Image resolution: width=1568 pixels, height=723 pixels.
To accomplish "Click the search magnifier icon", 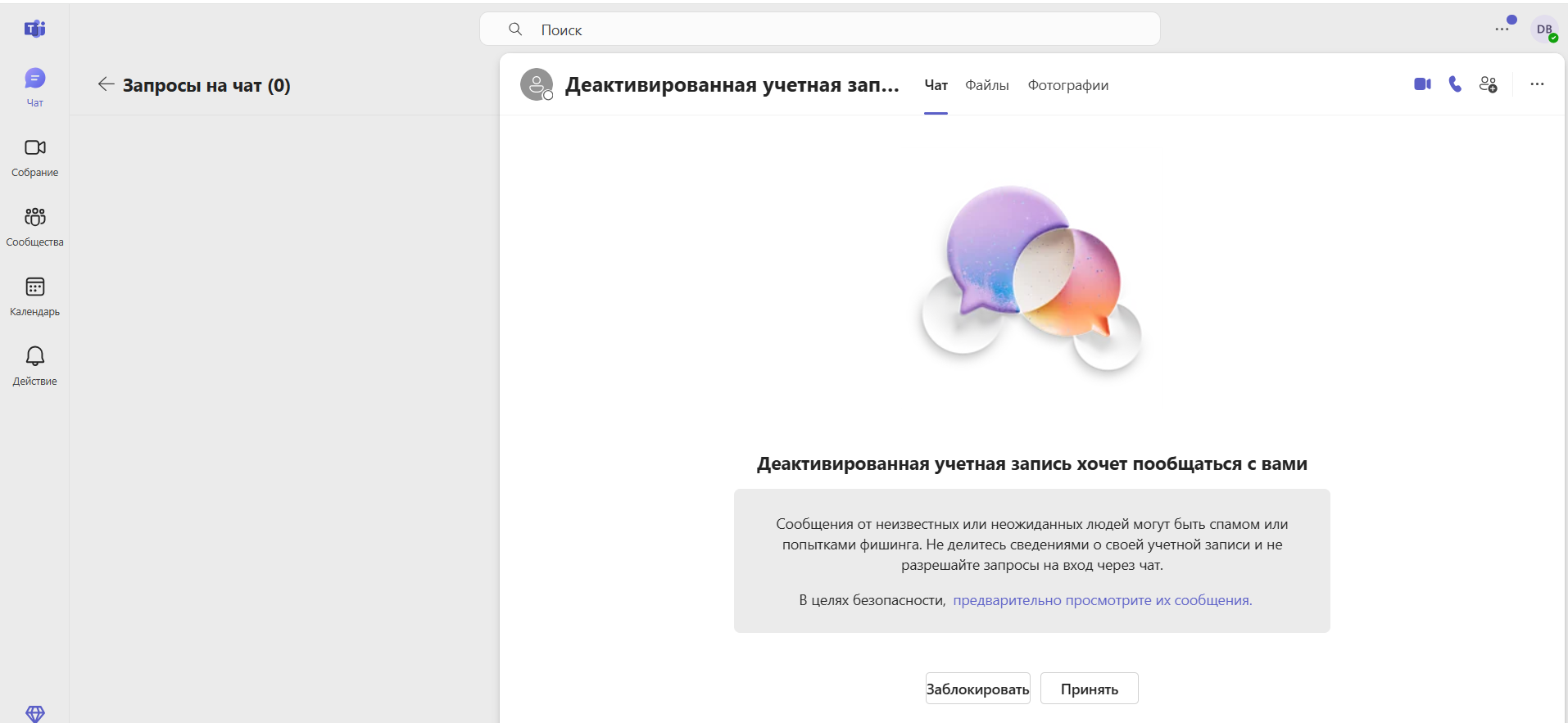I will pos(515,29).
